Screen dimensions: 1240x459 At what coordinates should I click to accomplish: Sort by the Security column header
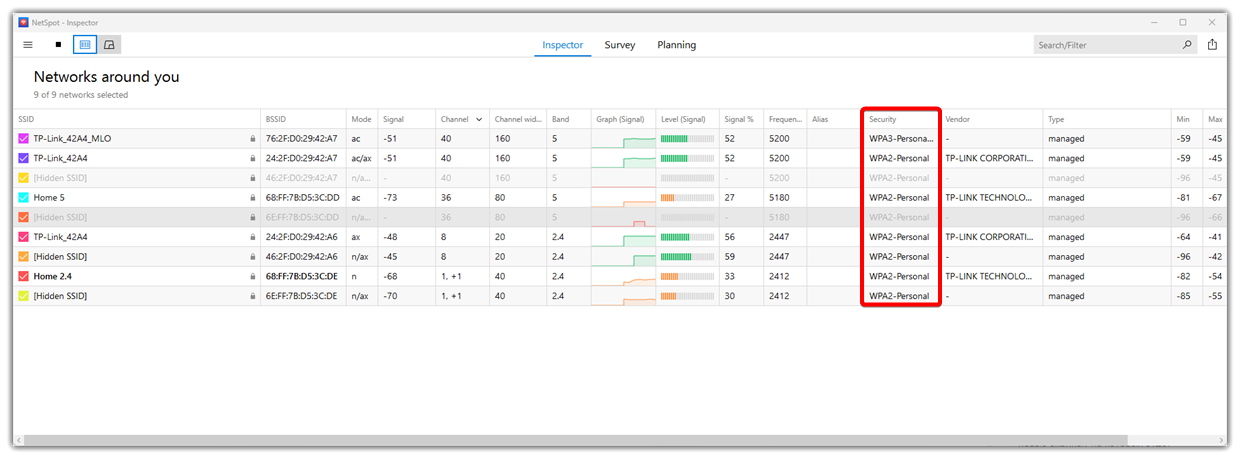click(x=882, y=119)
